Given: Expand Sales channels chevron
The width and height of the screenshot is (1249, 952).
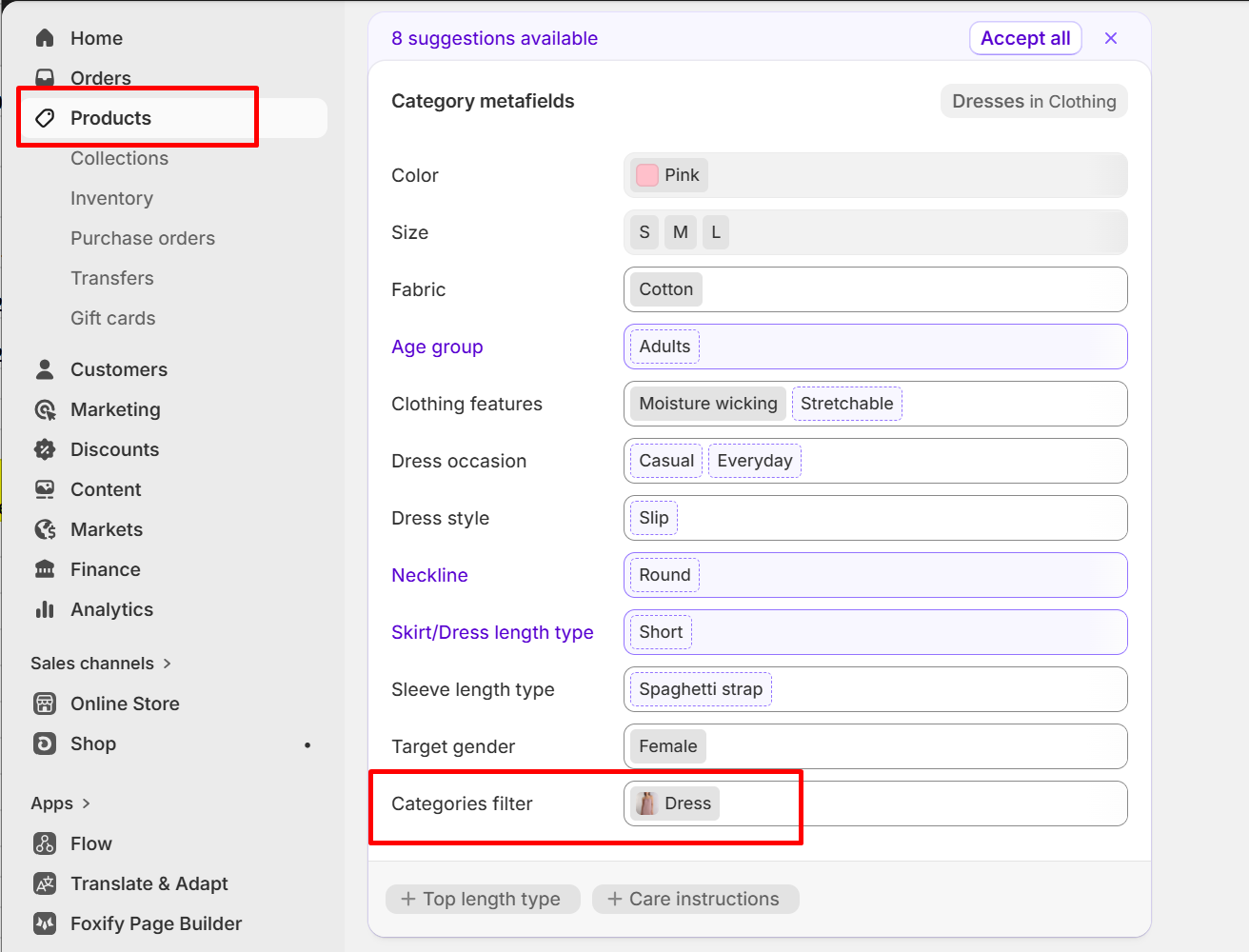Looking at the screenshot, I should click(168, 664).
